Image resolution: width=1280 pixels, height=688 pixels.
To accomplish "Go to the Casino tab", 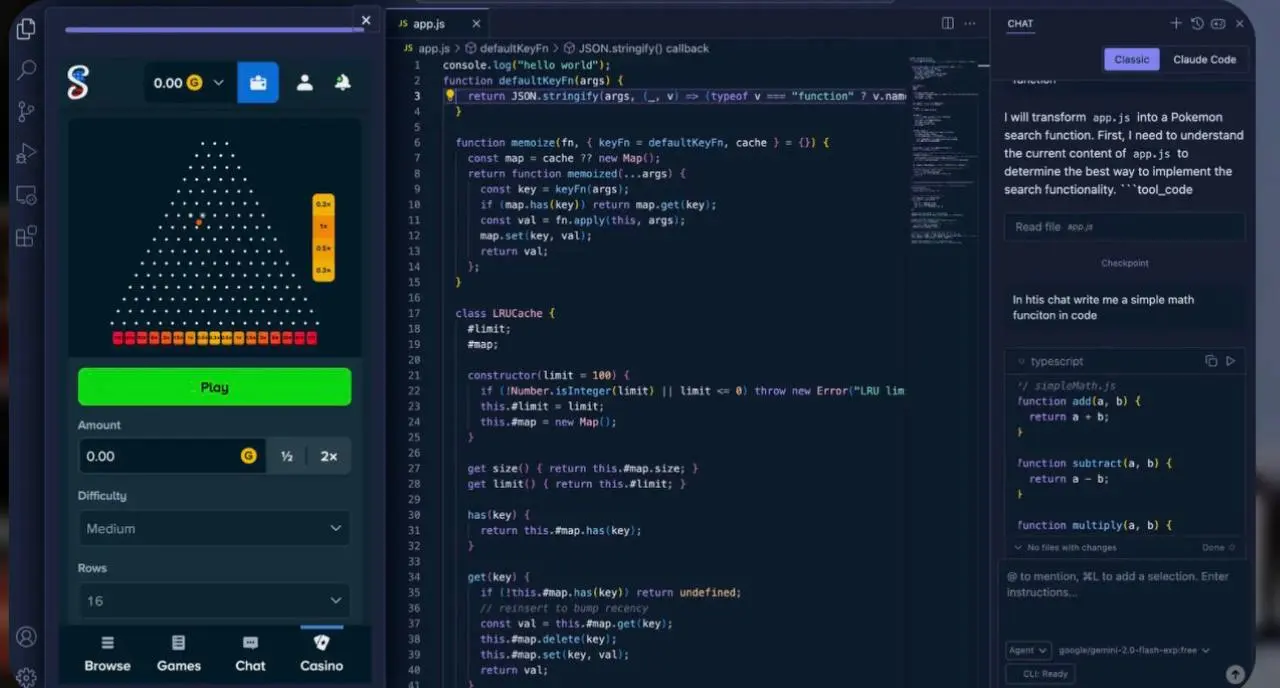I will pos(321,655).
